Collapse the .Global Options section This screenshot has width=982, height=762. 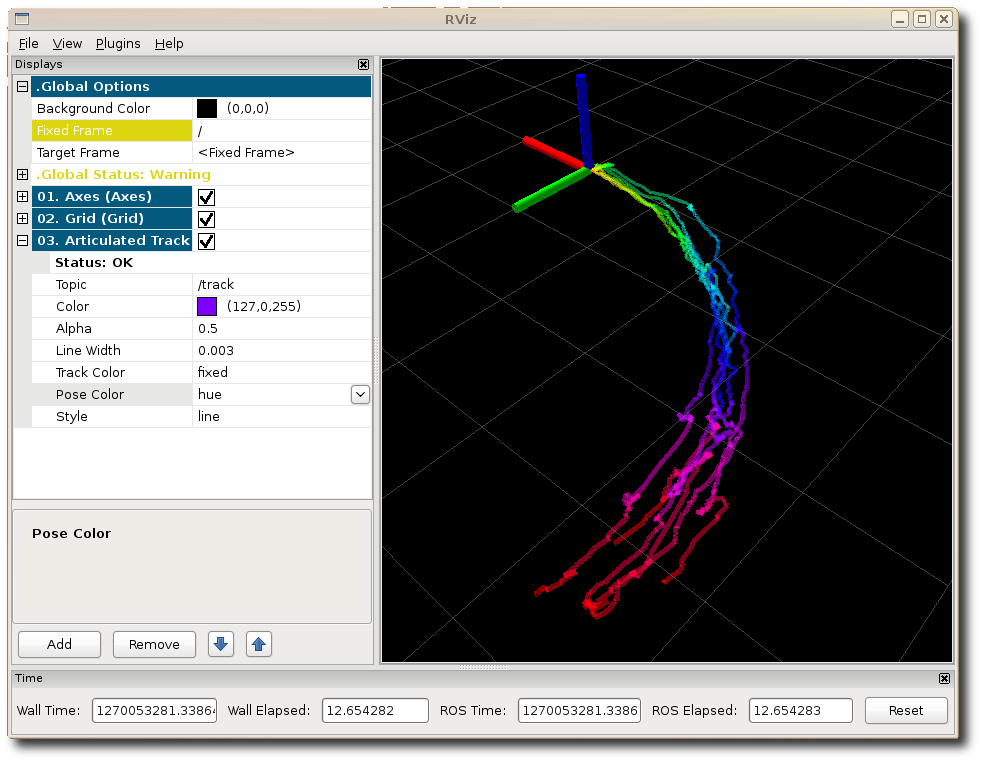(x=22, y=87)
